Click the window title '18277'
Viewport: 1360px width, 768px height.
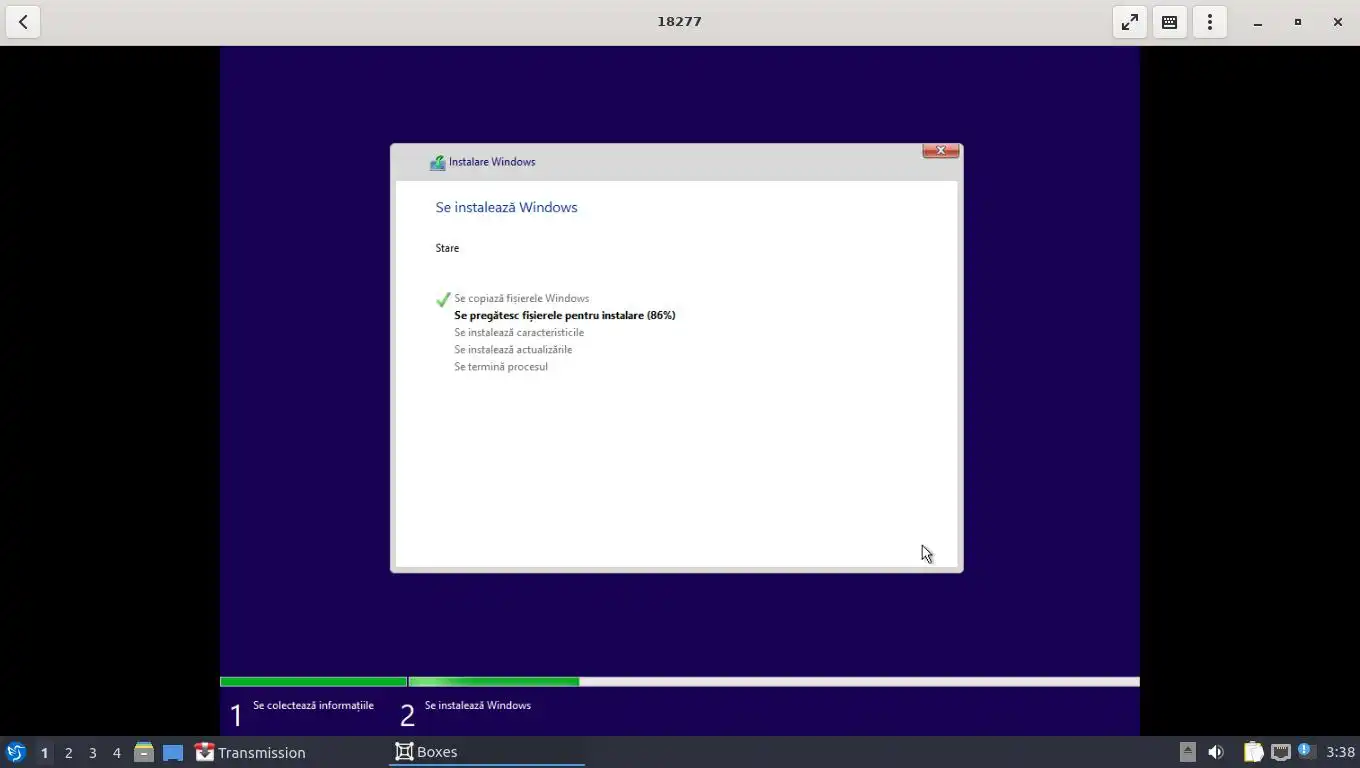point(679,21)
